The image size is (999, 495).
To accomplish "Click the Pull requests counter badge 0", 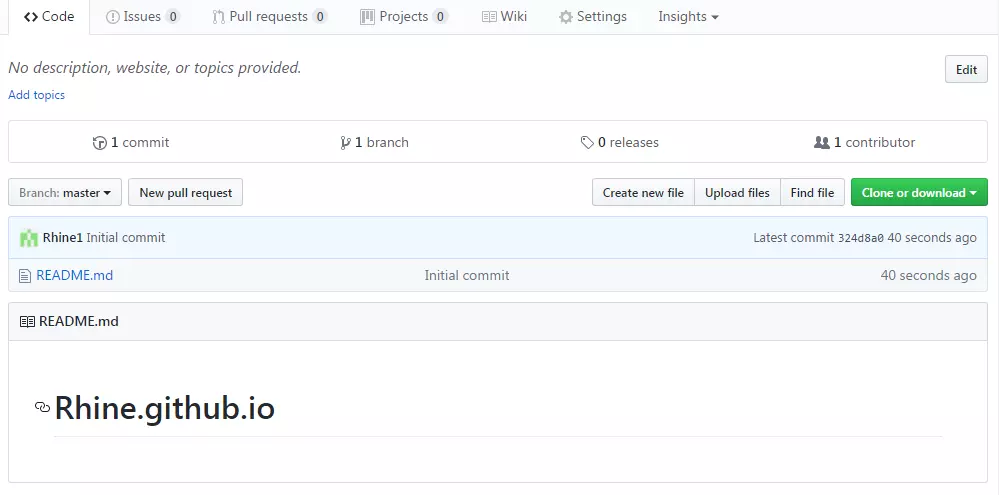I will 320,17.
